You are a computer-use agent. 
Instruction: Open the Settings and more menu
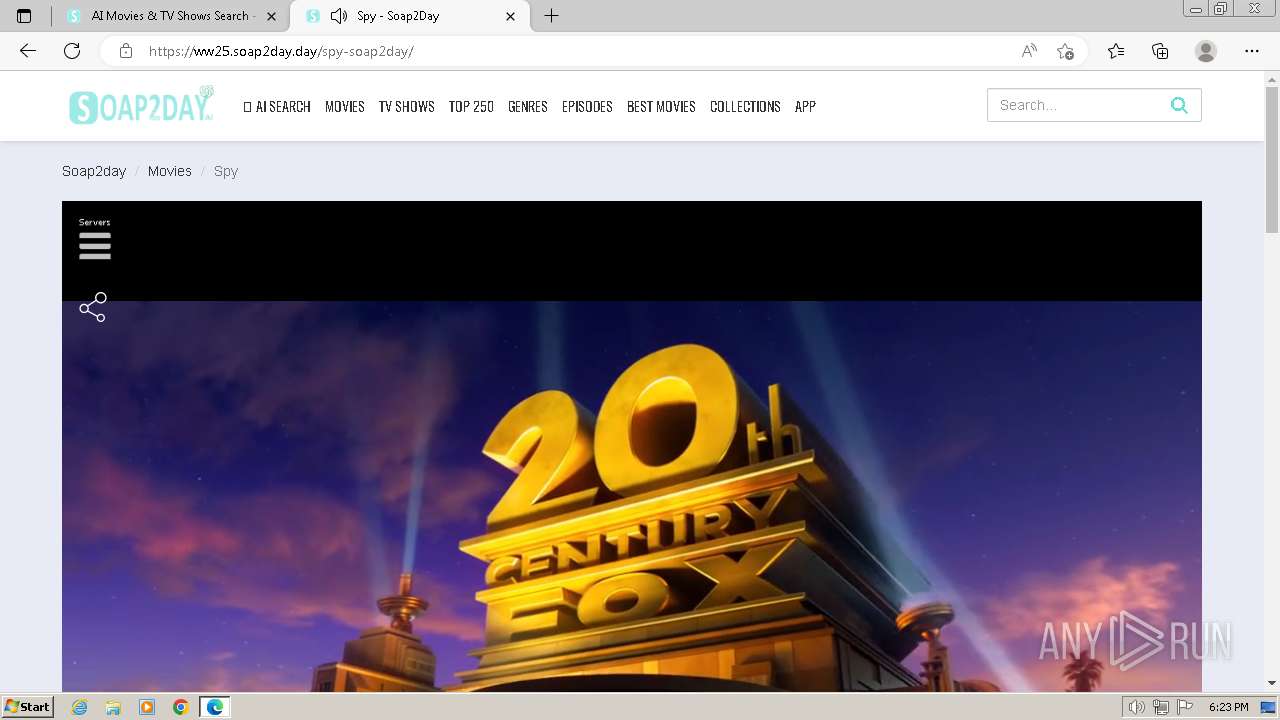(x=1252, y=51)
